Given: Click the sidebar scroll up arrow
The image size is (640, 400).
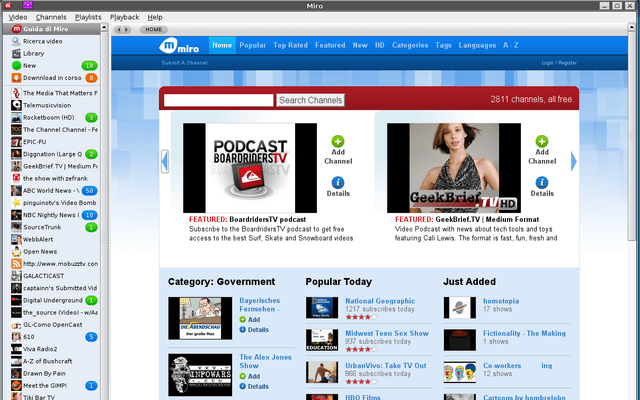Looking at the screenshot, I should click(104, 27).
